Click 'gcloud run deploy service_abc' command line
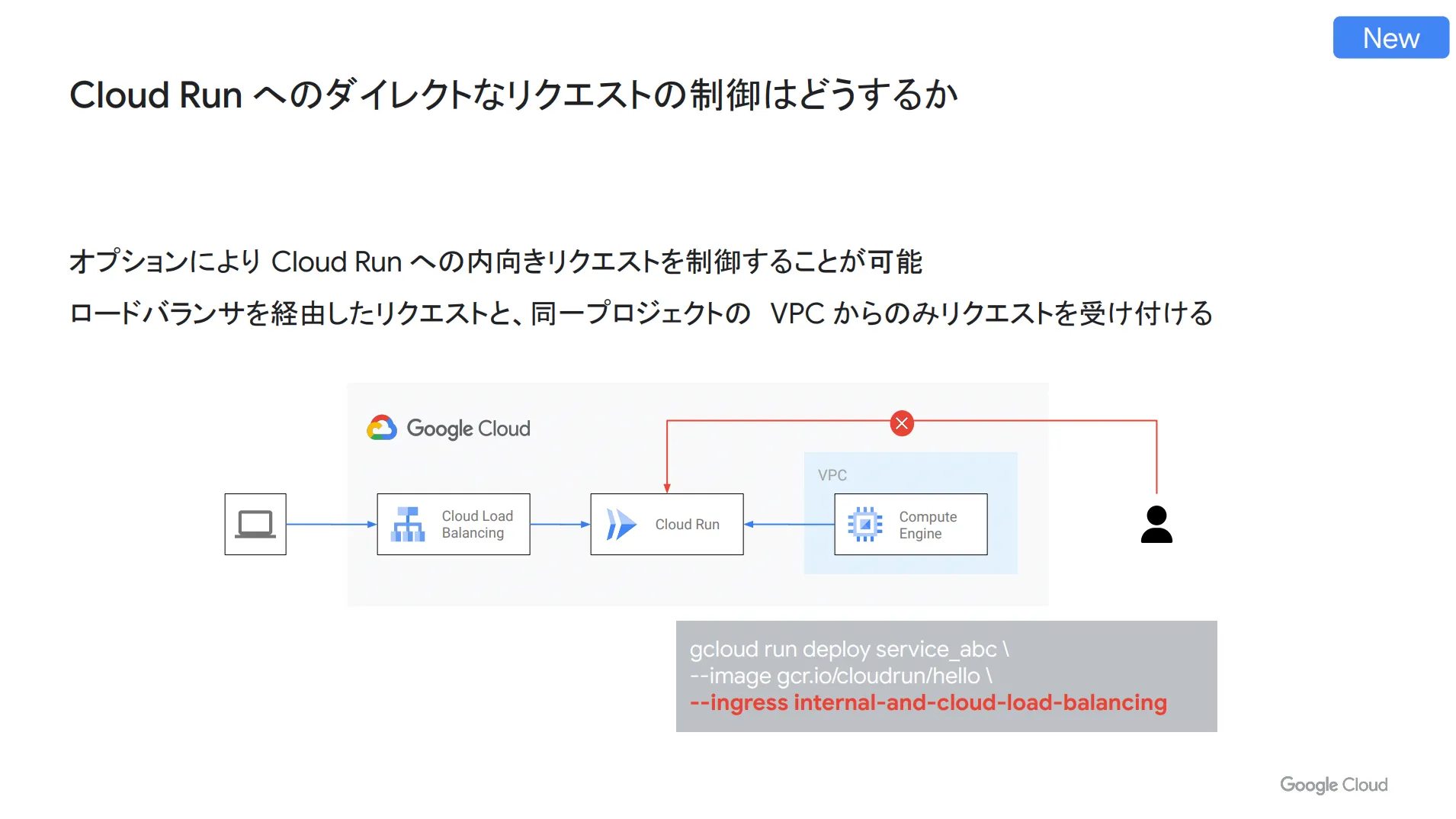The height and width of the screenshot is (819, 1456). click(x=849, y=649)
